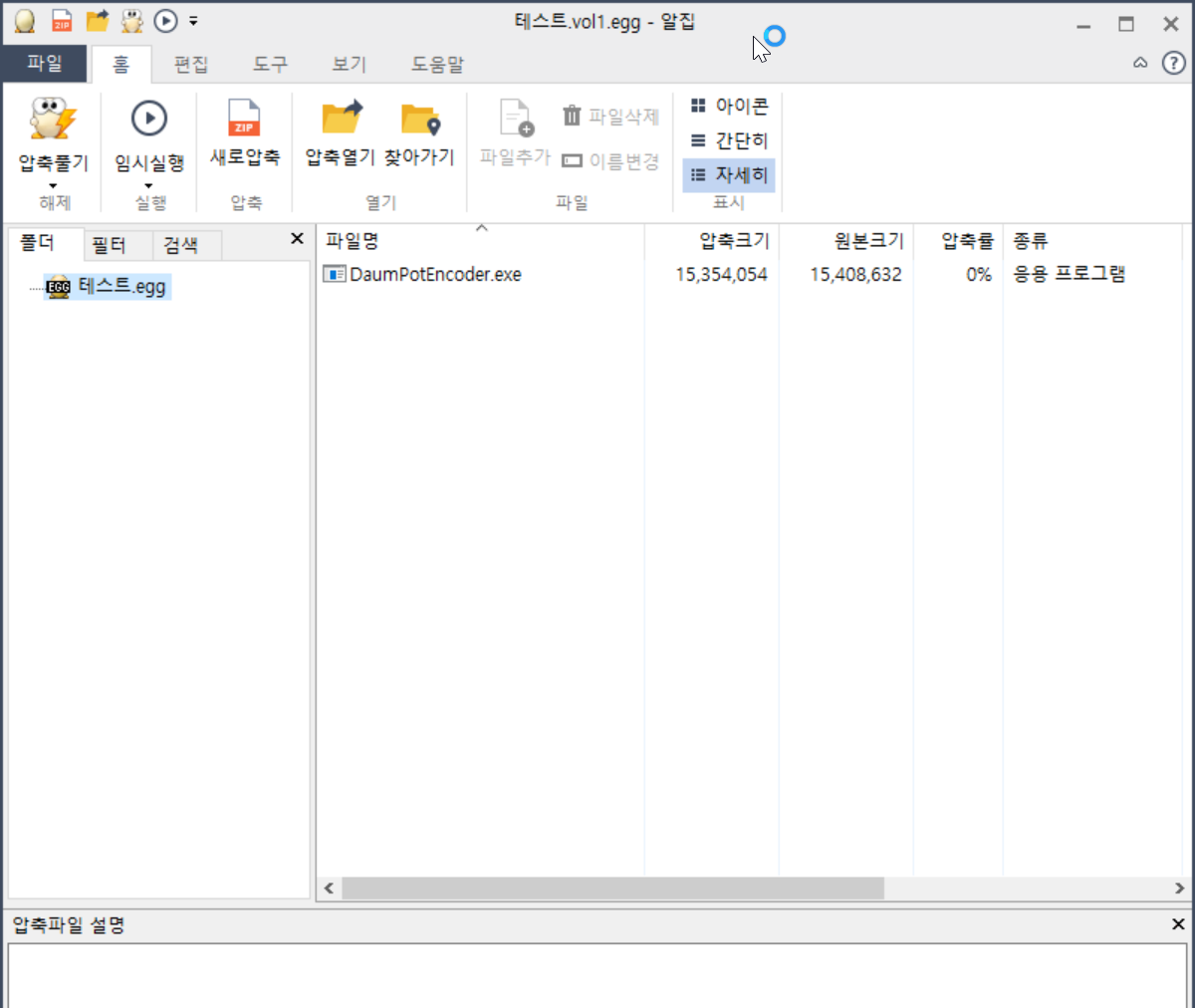Switch to the 홈 ribbon tab
This screenshot has width=1195, height=1008.
[120, 65]
